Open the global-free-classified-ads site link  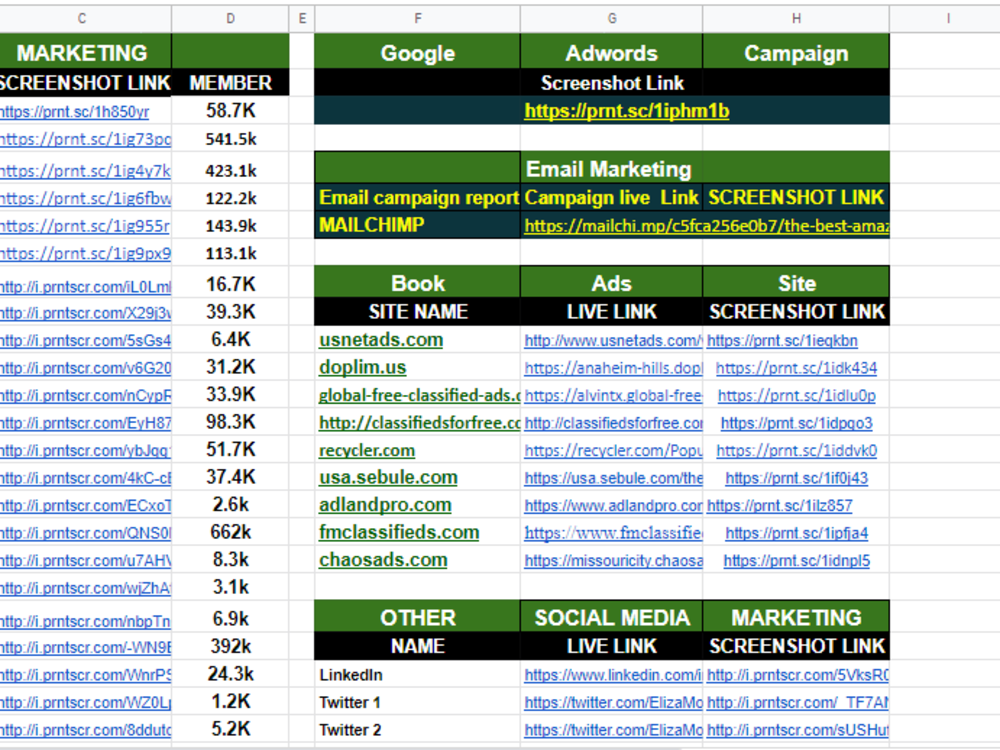420,395
